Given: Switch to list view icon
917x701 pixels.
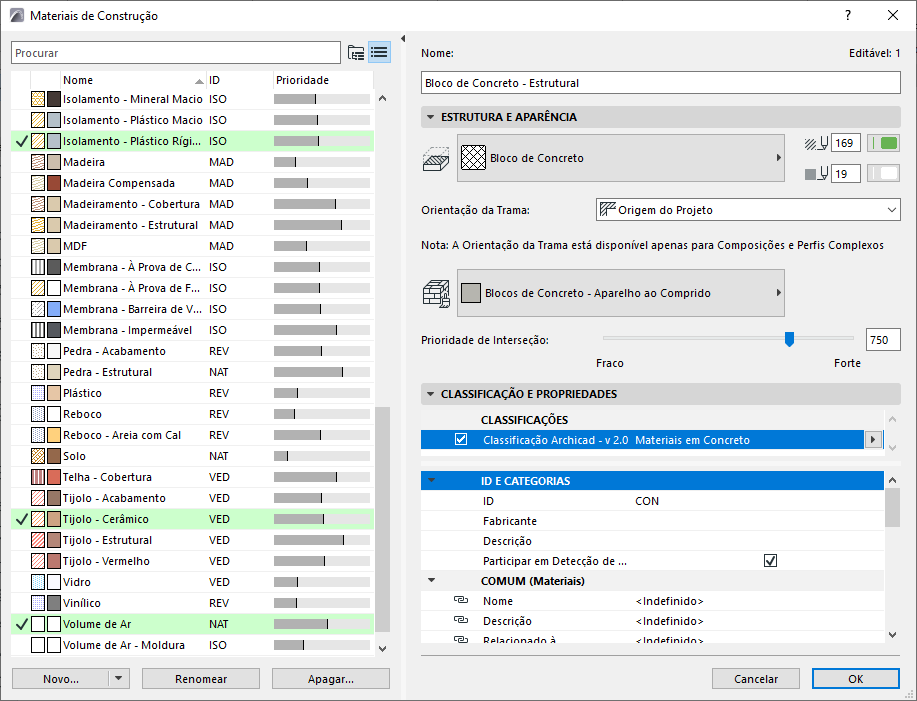Looking at the screenshot, I should pos(380,53).
